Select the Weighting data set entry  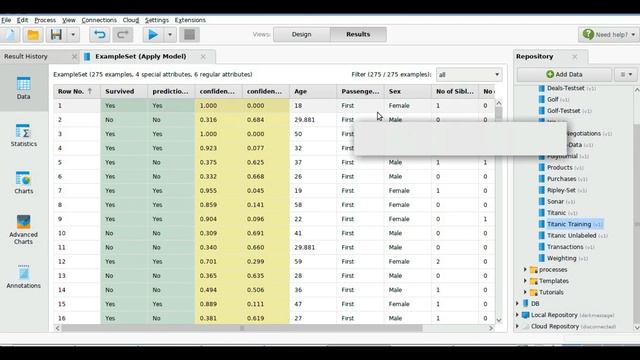(x=562, y=258)
